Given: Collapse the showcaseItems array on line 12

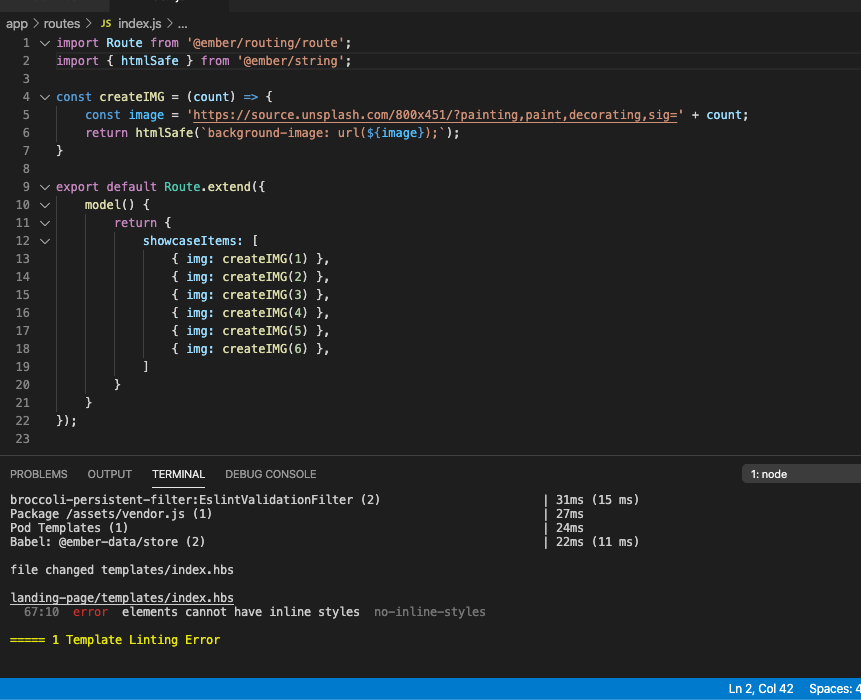Looking at the screenshot, I should pyautogui.click(x=44, y=240).
